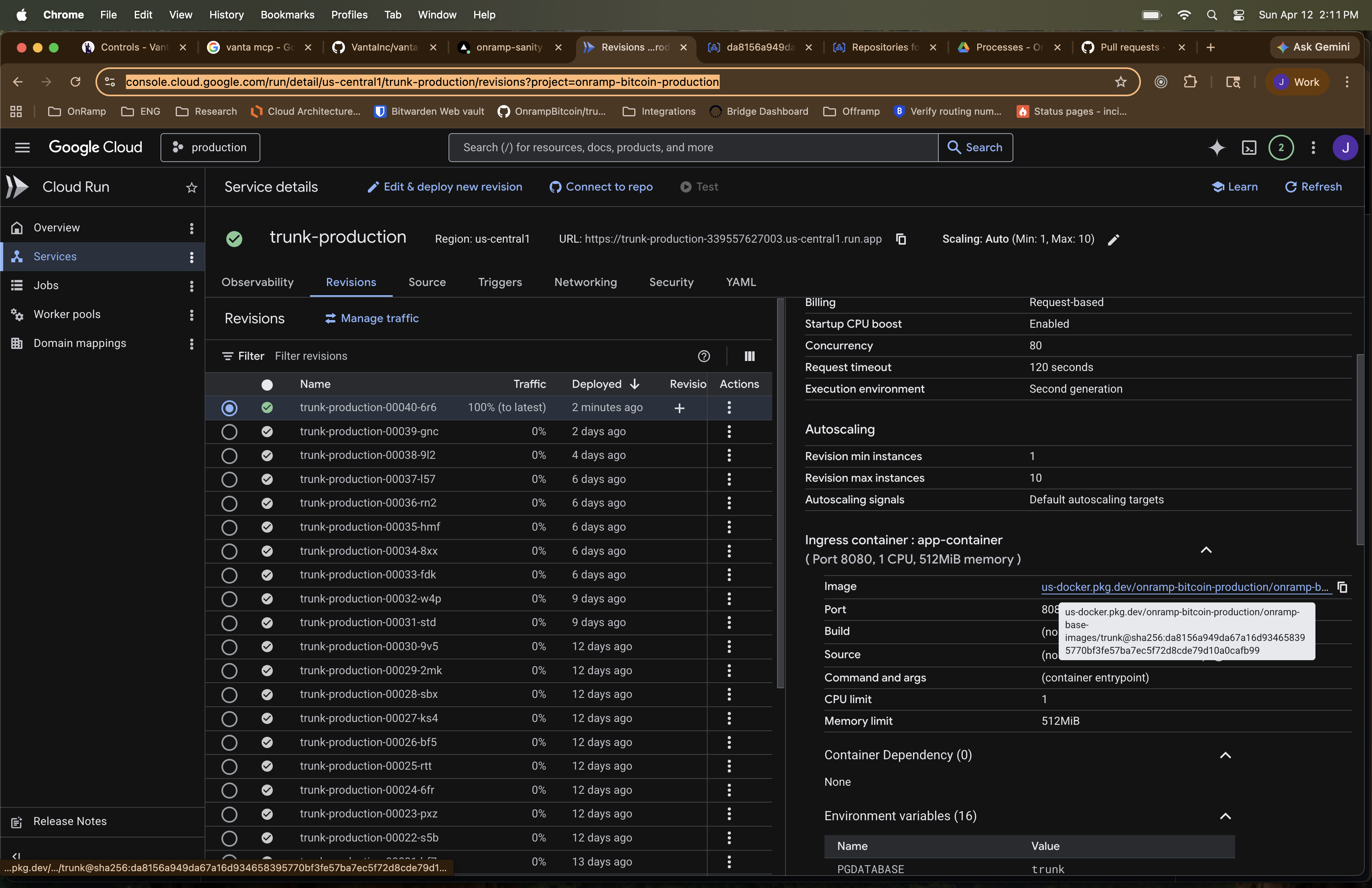This screenshot has width=1372, height=888.
Task: Open the YAML tab
Action: (x=741, y=282)
